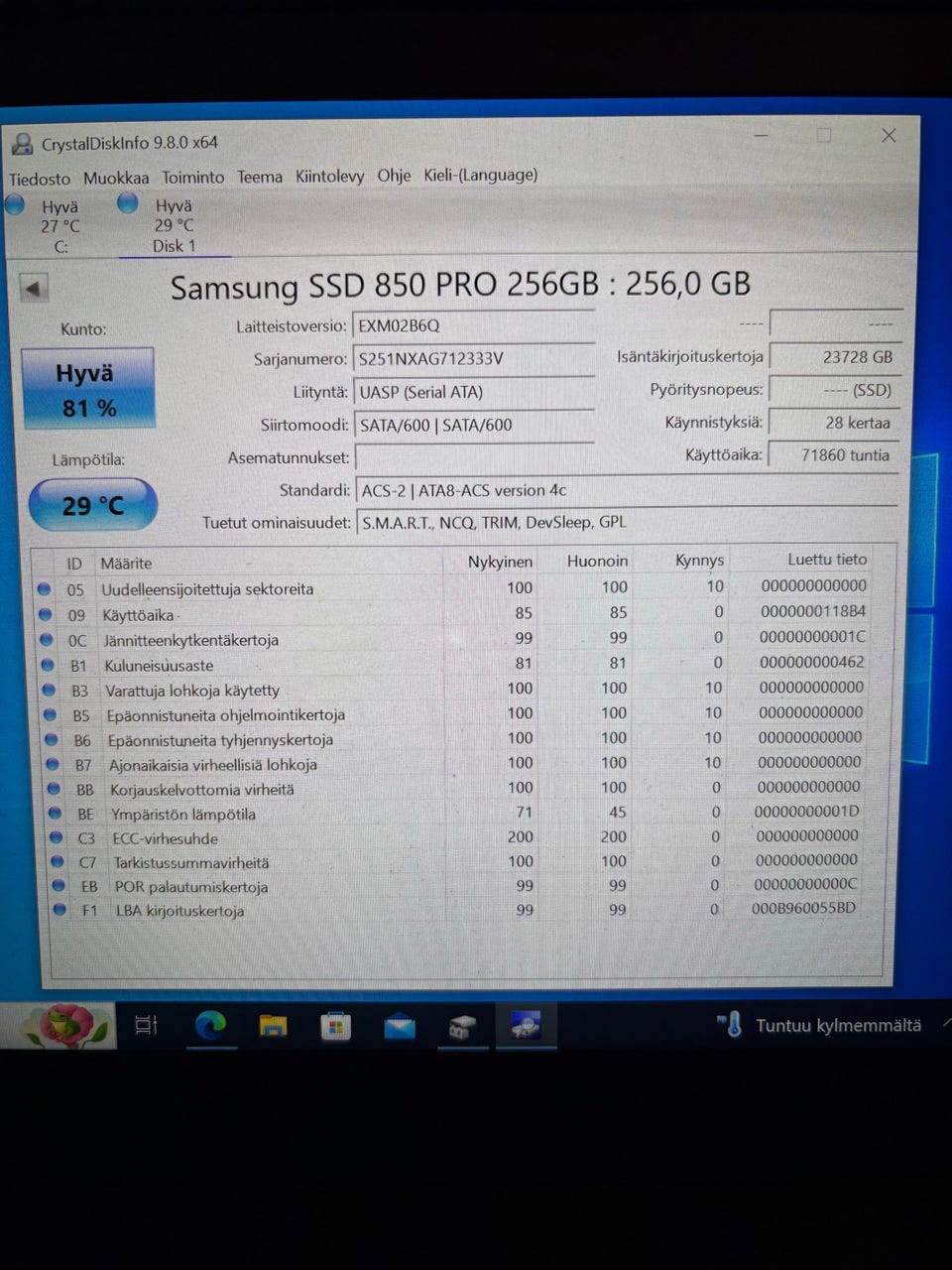Click the Nykyinen column header

pos(500,562)
